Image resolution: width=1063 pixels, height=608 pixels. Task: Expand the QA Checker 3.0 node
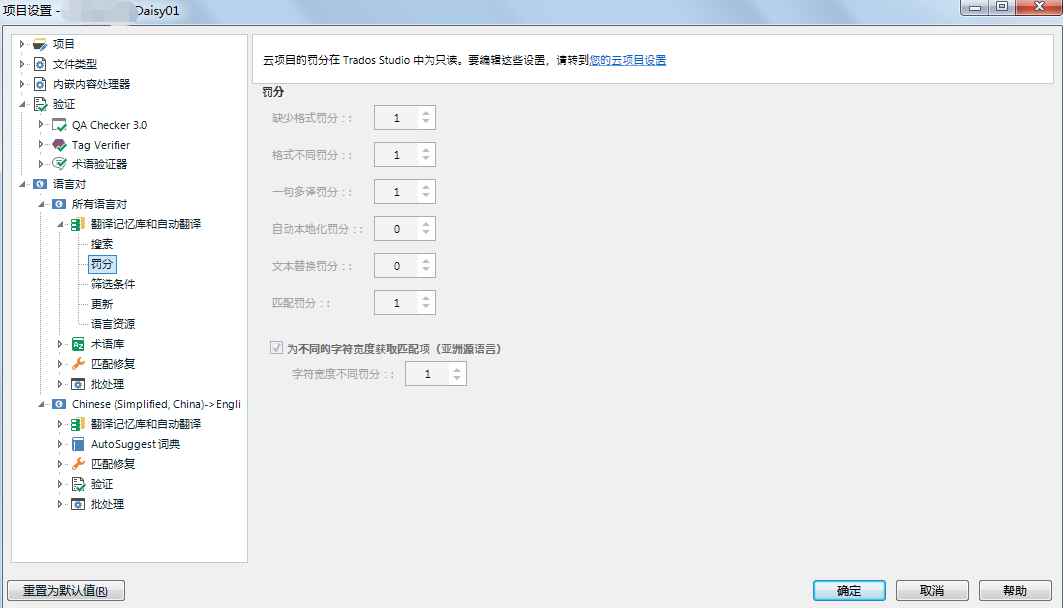[41, 125]
